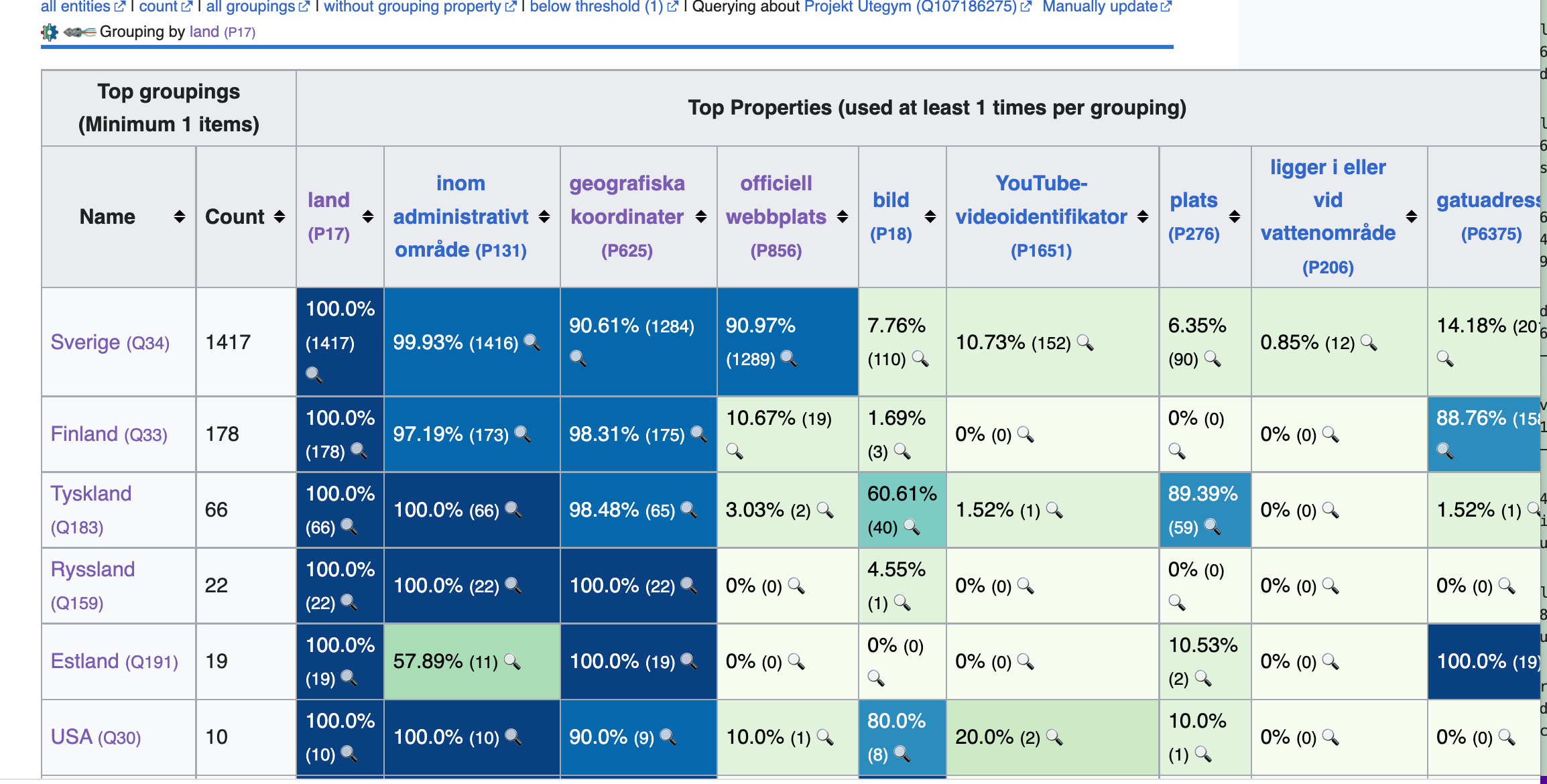This screenshot has height=784, width=1547.
Task: Click the Manually update link
Action: (x=1100, y=7)
